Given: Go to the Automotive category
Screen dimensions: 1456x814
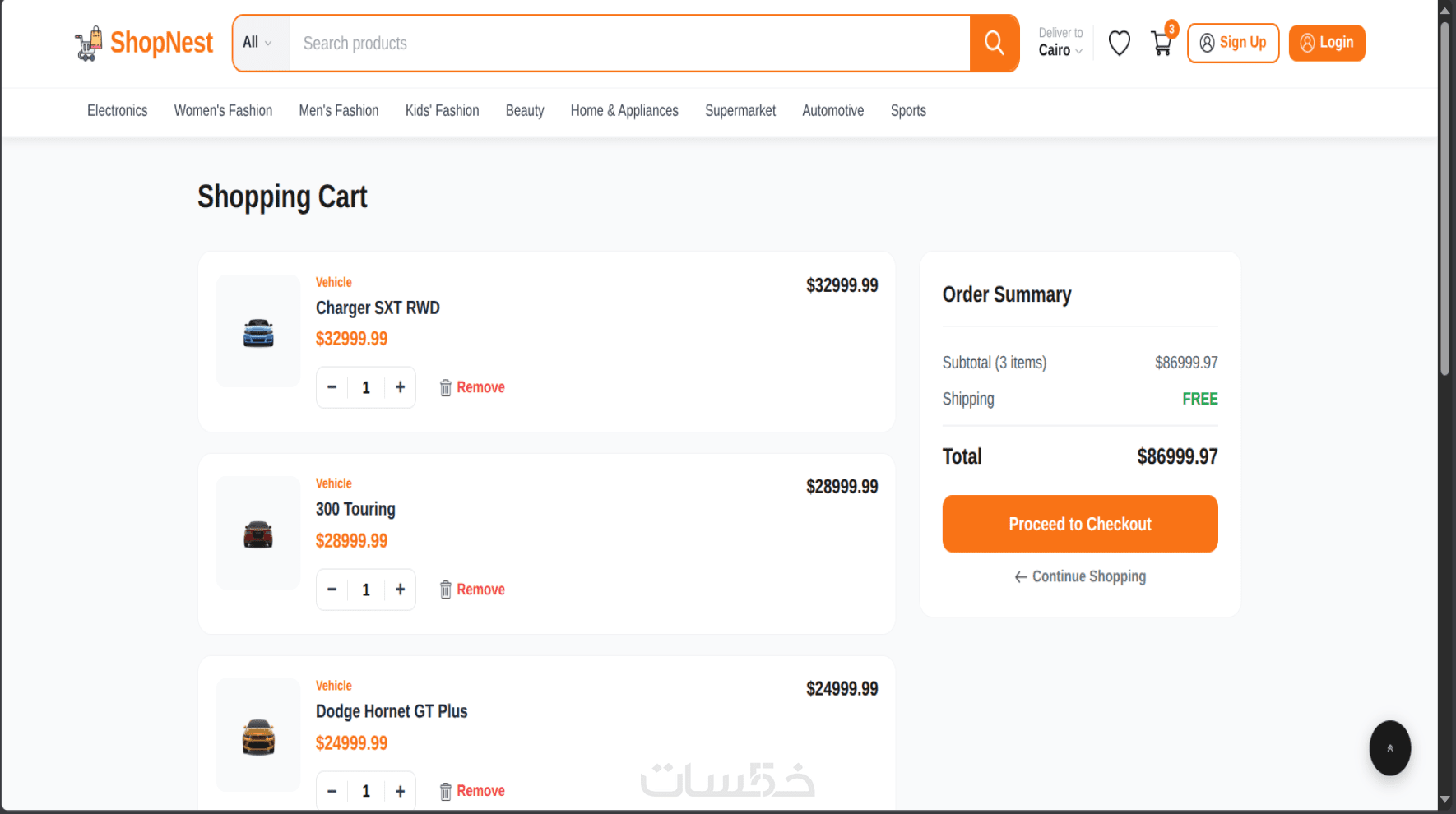Looking at the screenshot, I should (832, 110).
